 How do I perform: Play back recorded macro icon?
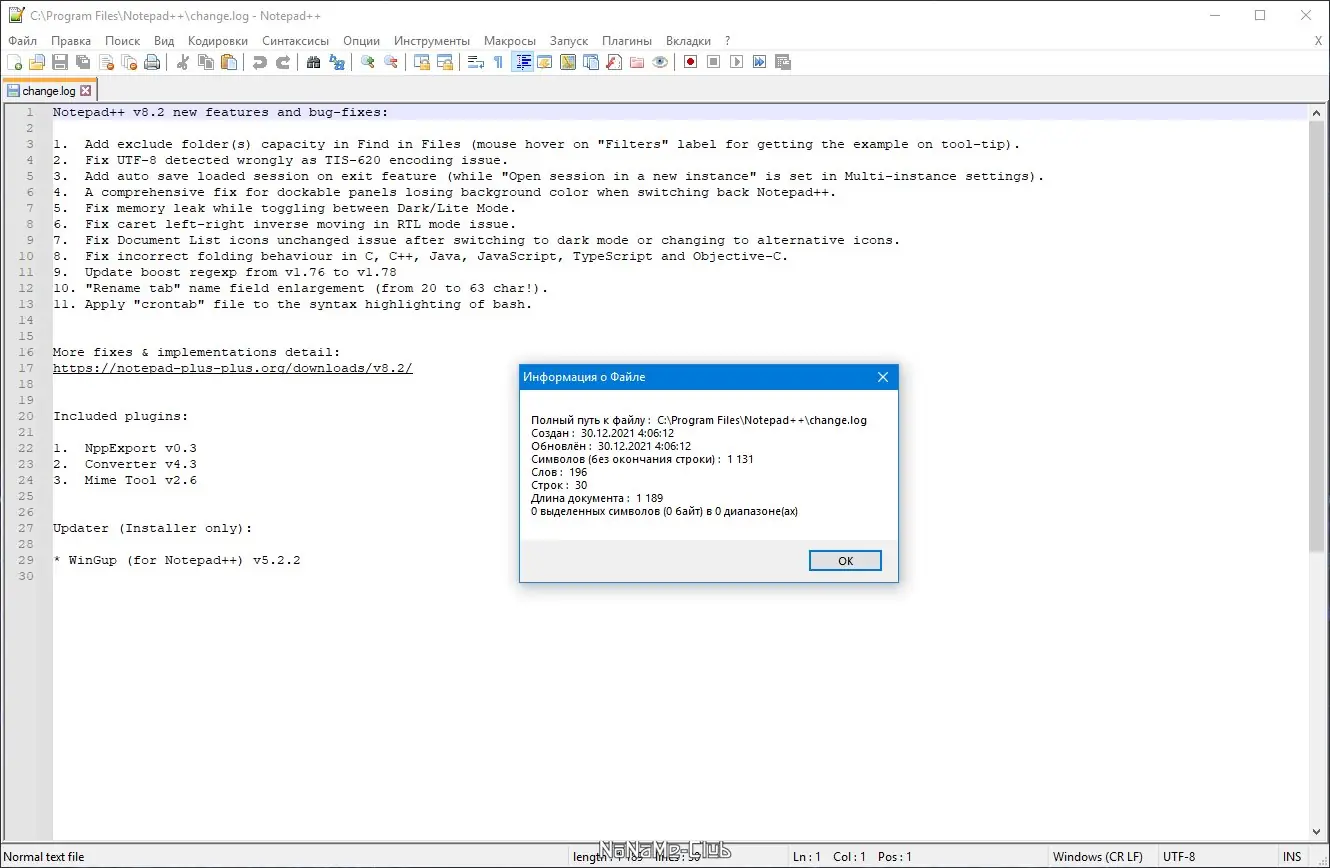[x=736, y=62]
